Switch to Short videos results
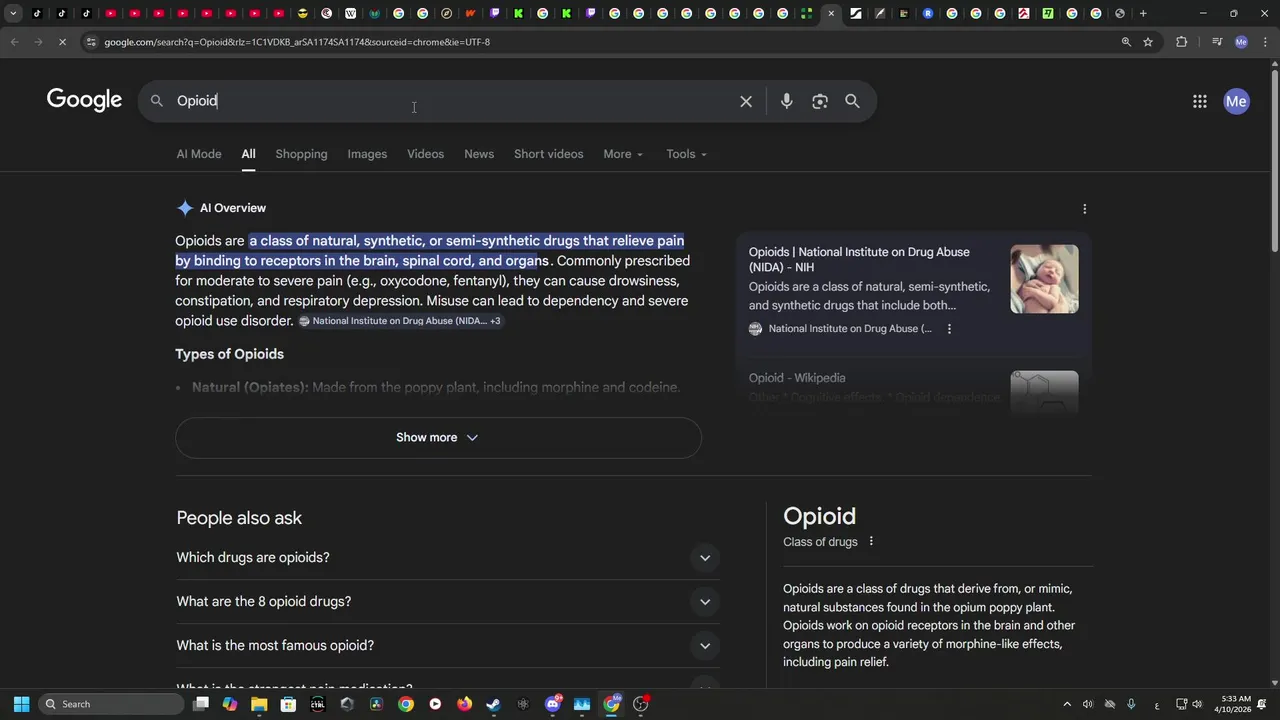Viewport: 1280px width, 720px height. pos(548,154)
